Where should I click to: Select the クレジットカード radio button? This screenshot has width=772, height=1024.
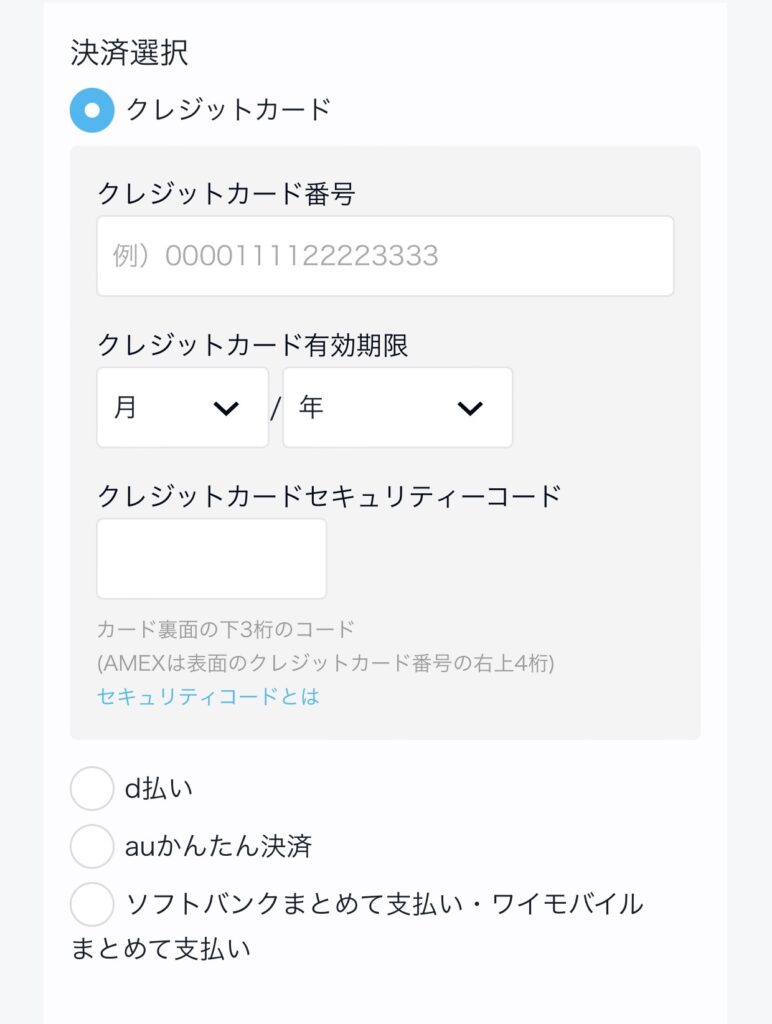pyautogui.click(x=92, y=110)
